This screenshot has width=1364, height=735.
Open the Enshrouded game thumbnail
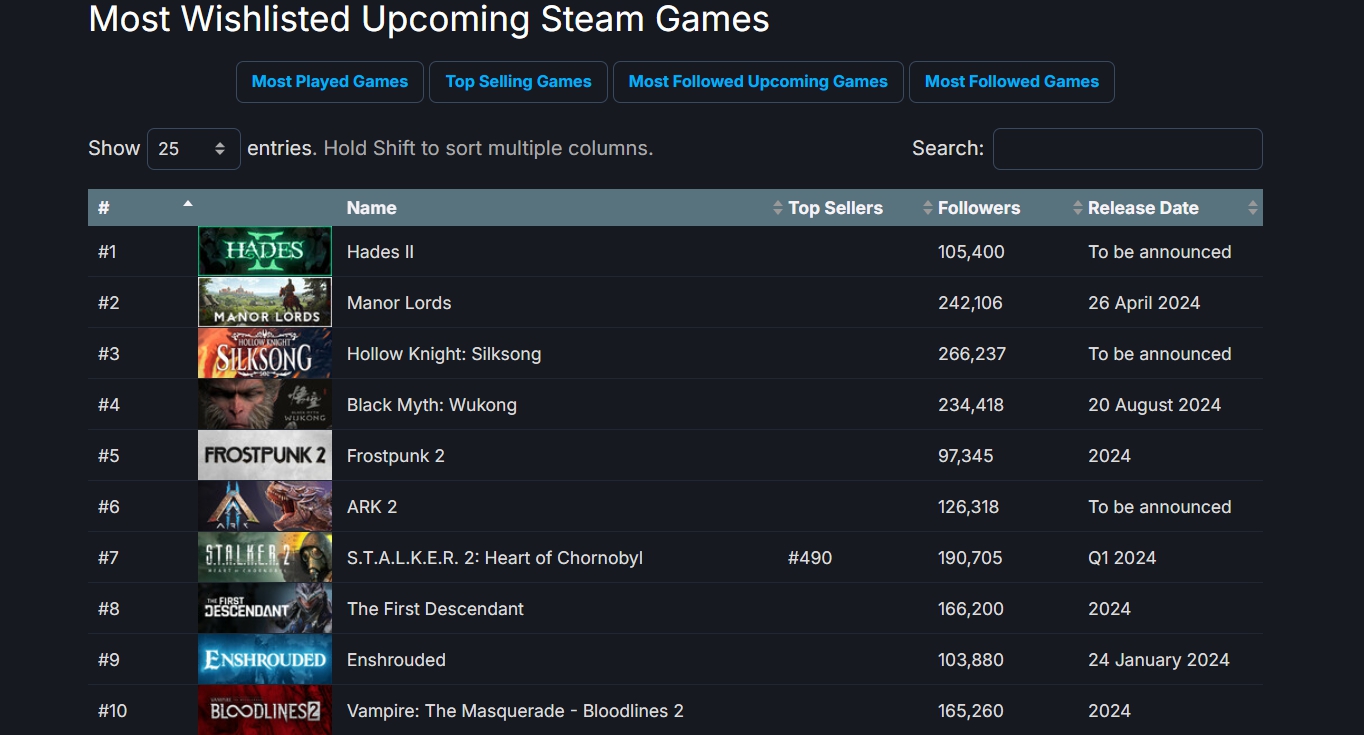pyautogui.click(x=265, y=659)
